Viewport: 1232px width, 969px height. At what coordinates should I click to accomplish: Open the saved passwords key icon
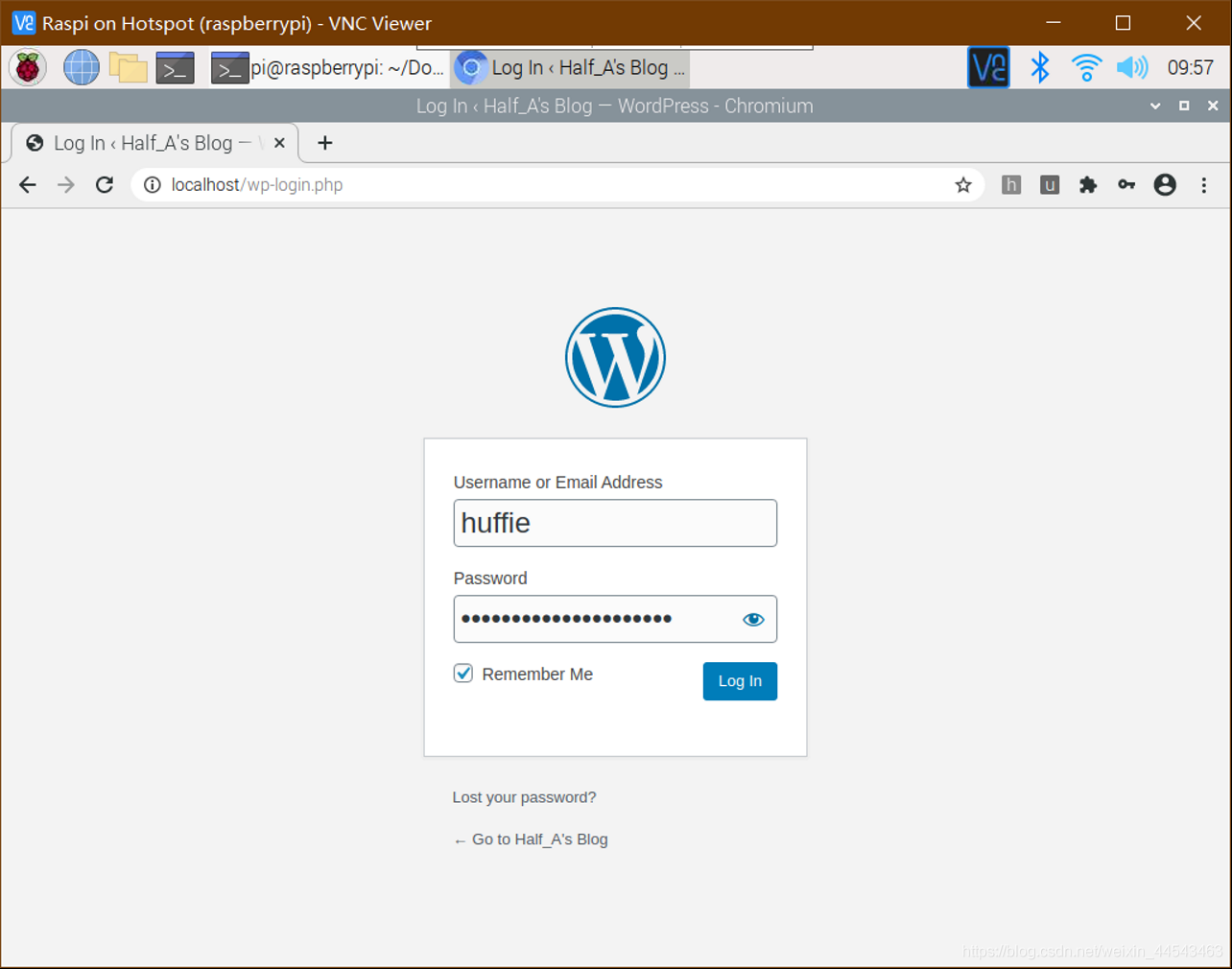click(1126, 185)
